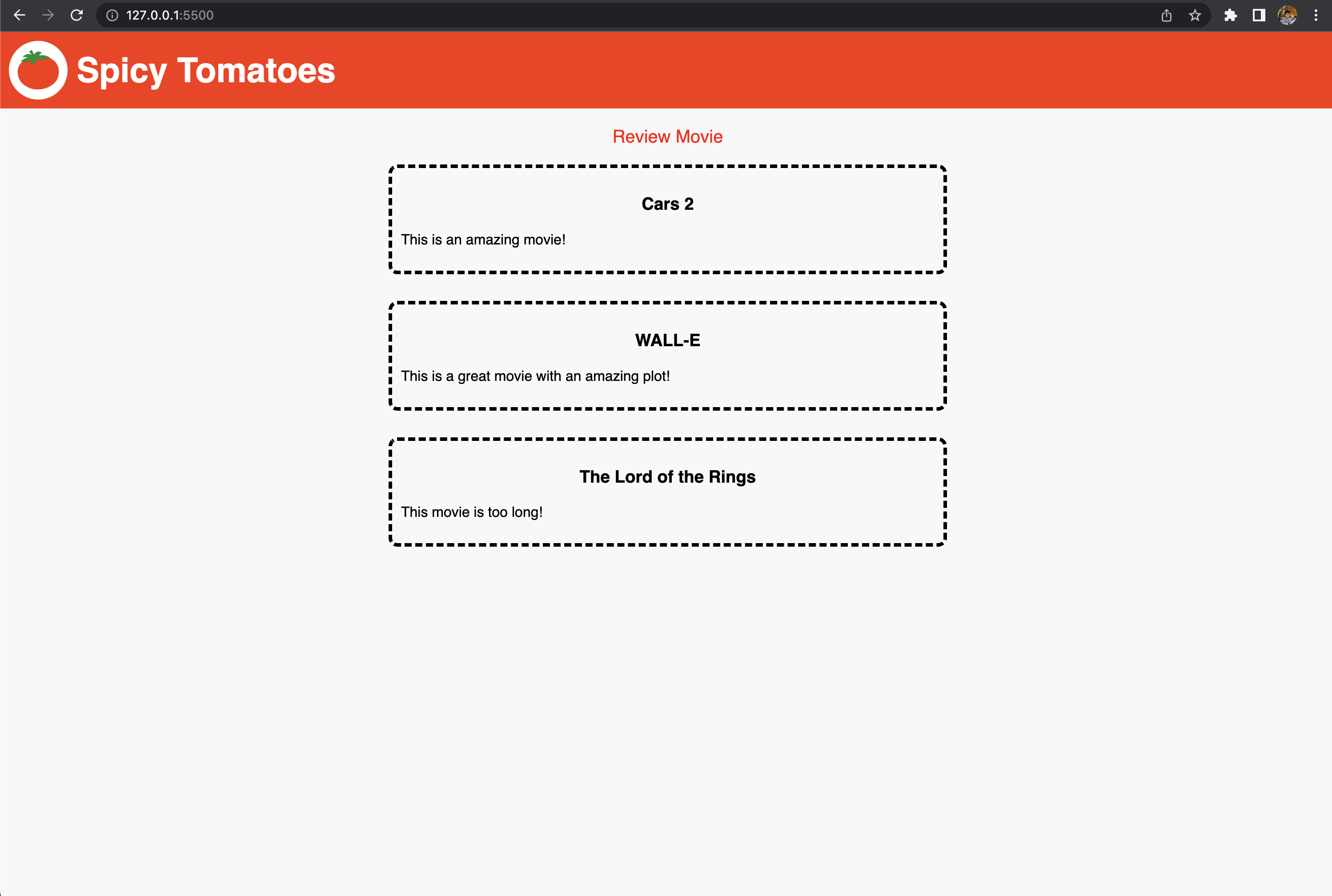Image resolution: width=1332 pixels, height=896 pixels.
Task: Click the browser profile avatar icon
Action: pyautogui.click(x=1288, y=16)
